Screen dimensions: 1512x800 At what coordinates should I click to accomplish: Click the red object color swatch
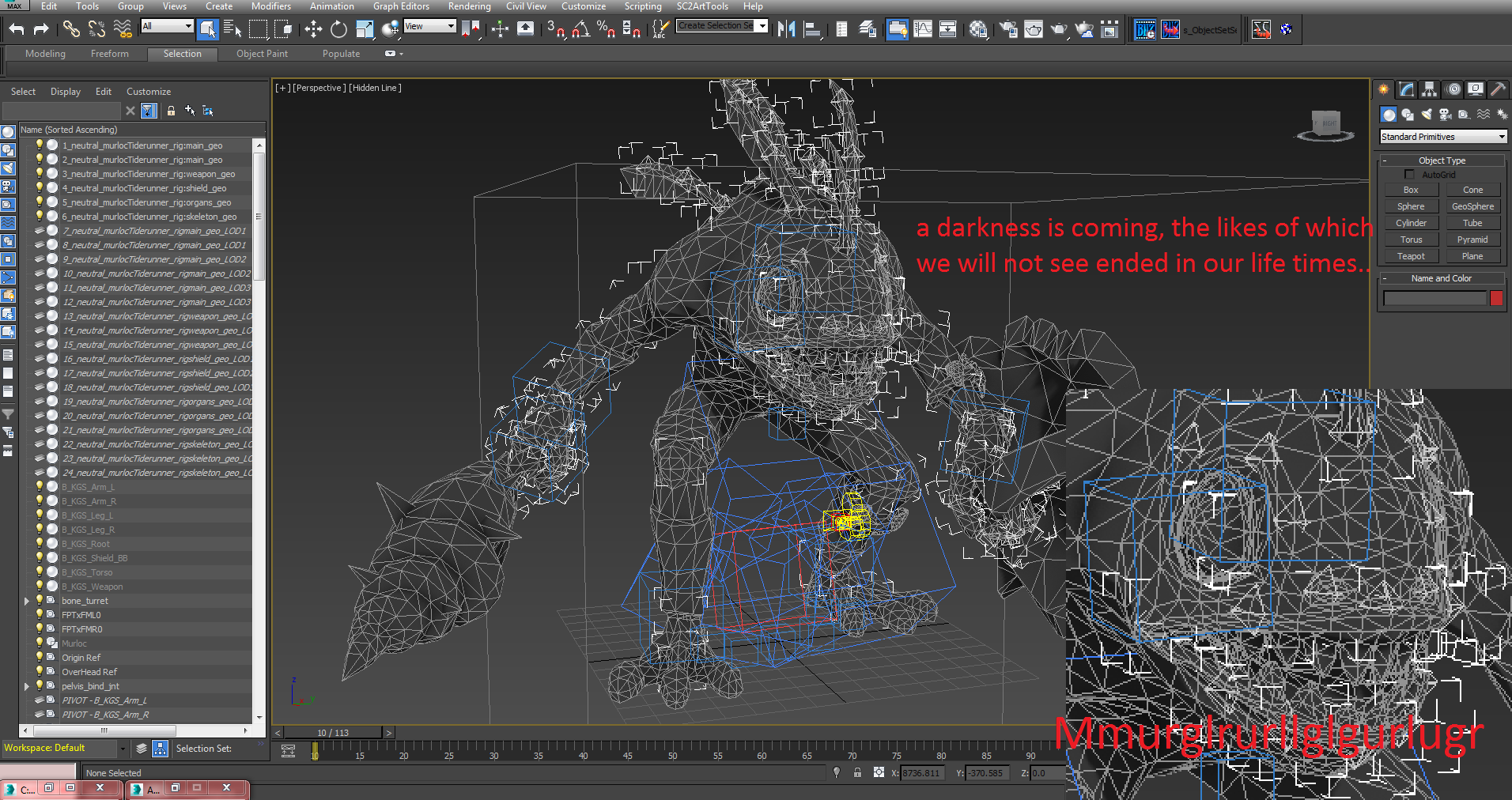tap(1496, 298)
